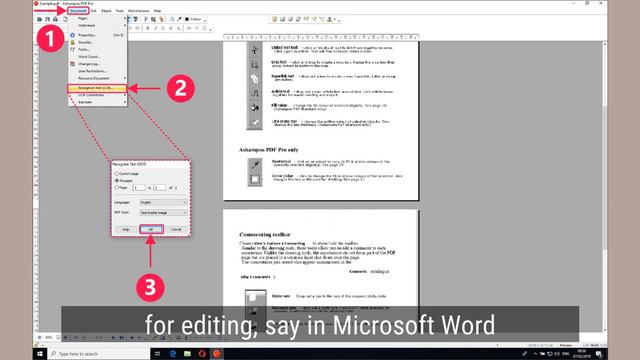Open File Explorer from taskbar

[187, 353]
